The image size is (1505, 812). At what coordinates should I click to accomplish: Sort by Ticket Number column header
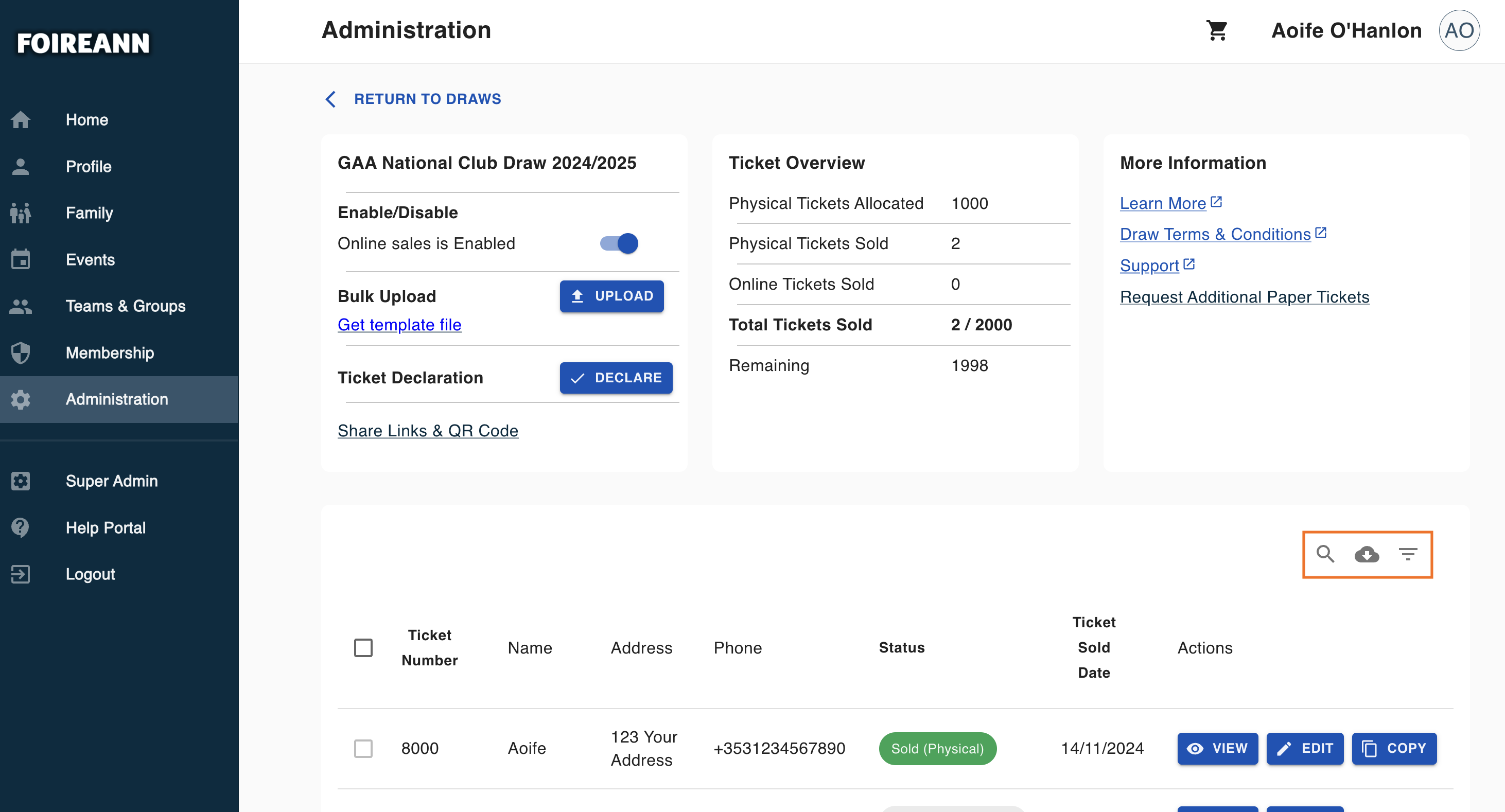pos(429,648)
